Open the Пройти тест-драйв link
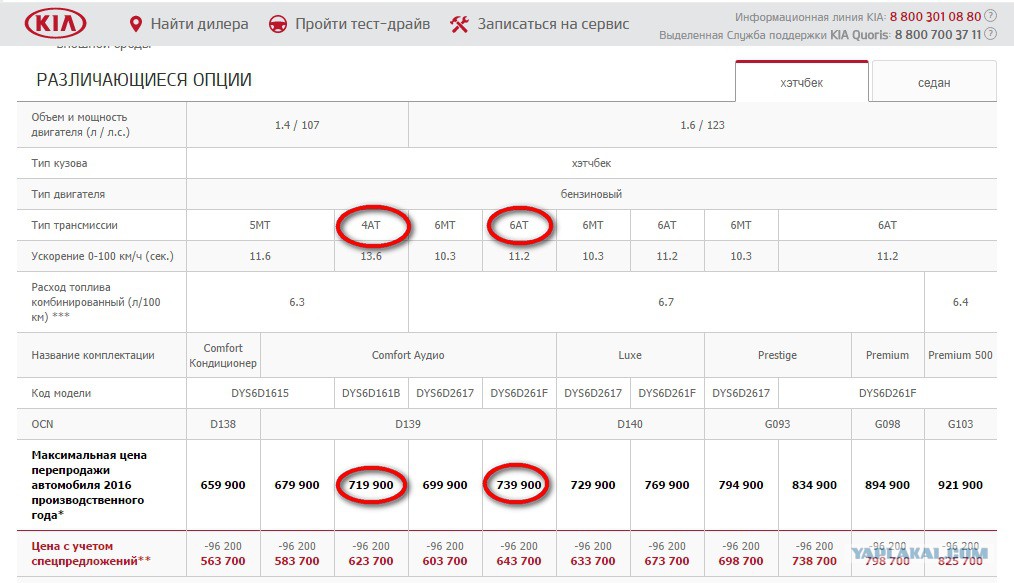The width and height of the screenshot is (1014, 583). point(363,24)
